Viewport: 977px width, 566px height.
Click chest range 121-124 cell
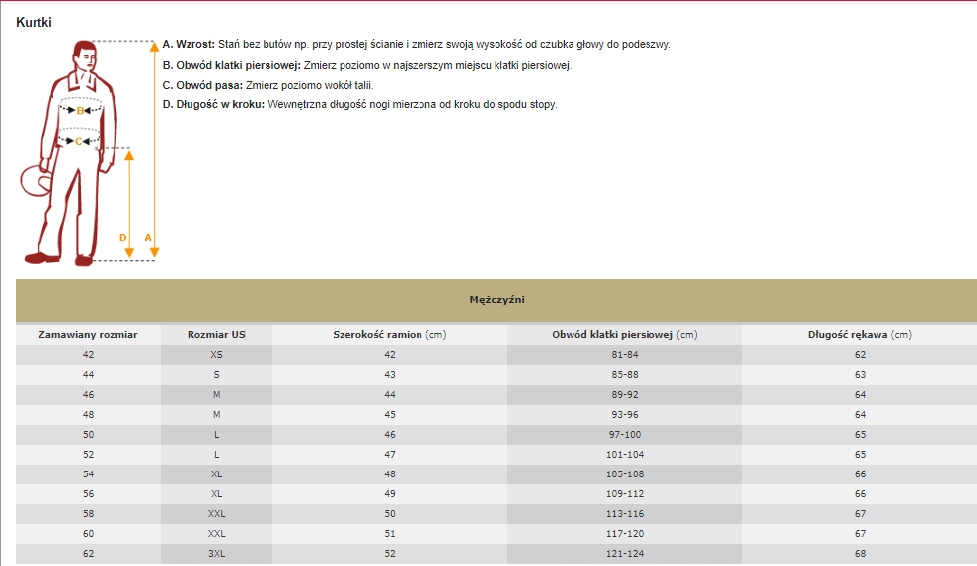click(624, 554)
